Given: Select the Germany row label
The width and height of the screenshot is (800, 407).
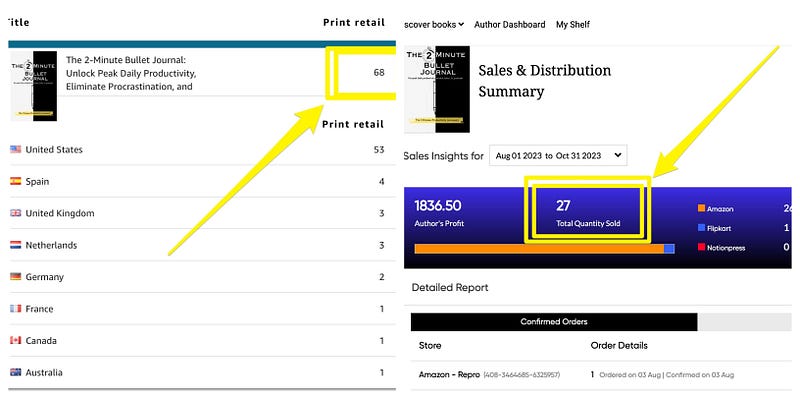Looking at the screenshot, I should click(44, 277).
